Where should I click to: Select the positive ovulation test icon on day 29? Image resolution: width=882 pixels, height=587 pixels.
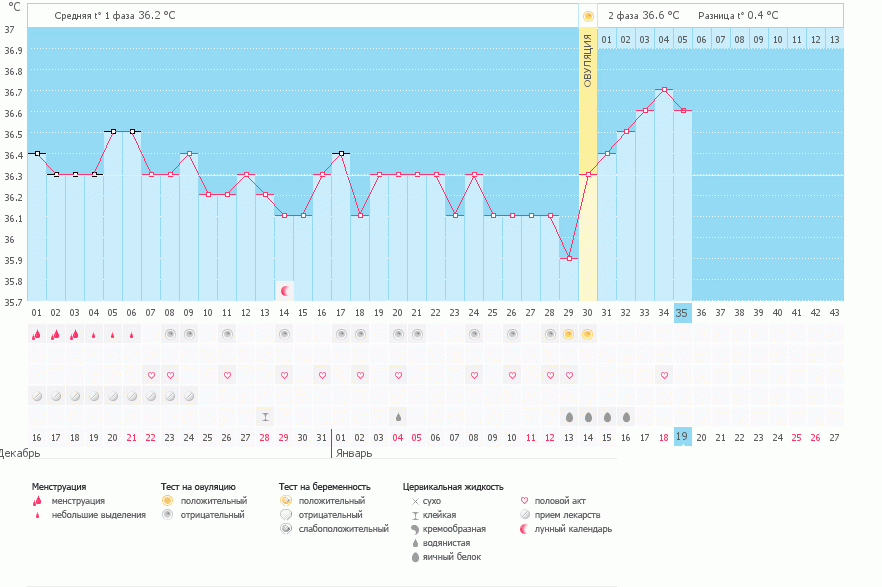568,334
